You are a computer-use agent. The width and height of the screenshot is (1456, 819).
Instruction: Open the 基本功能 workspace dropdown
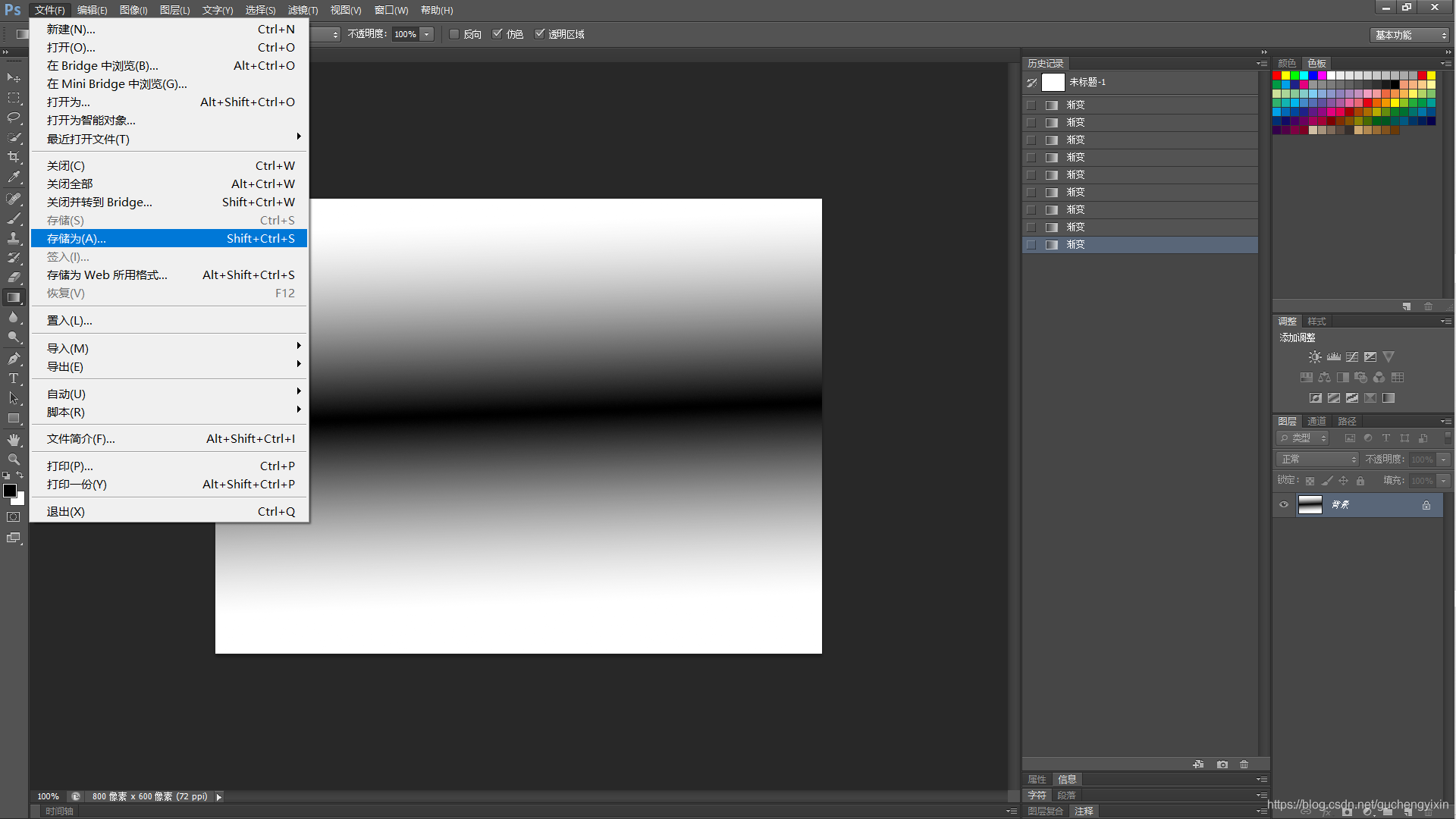1410,35
